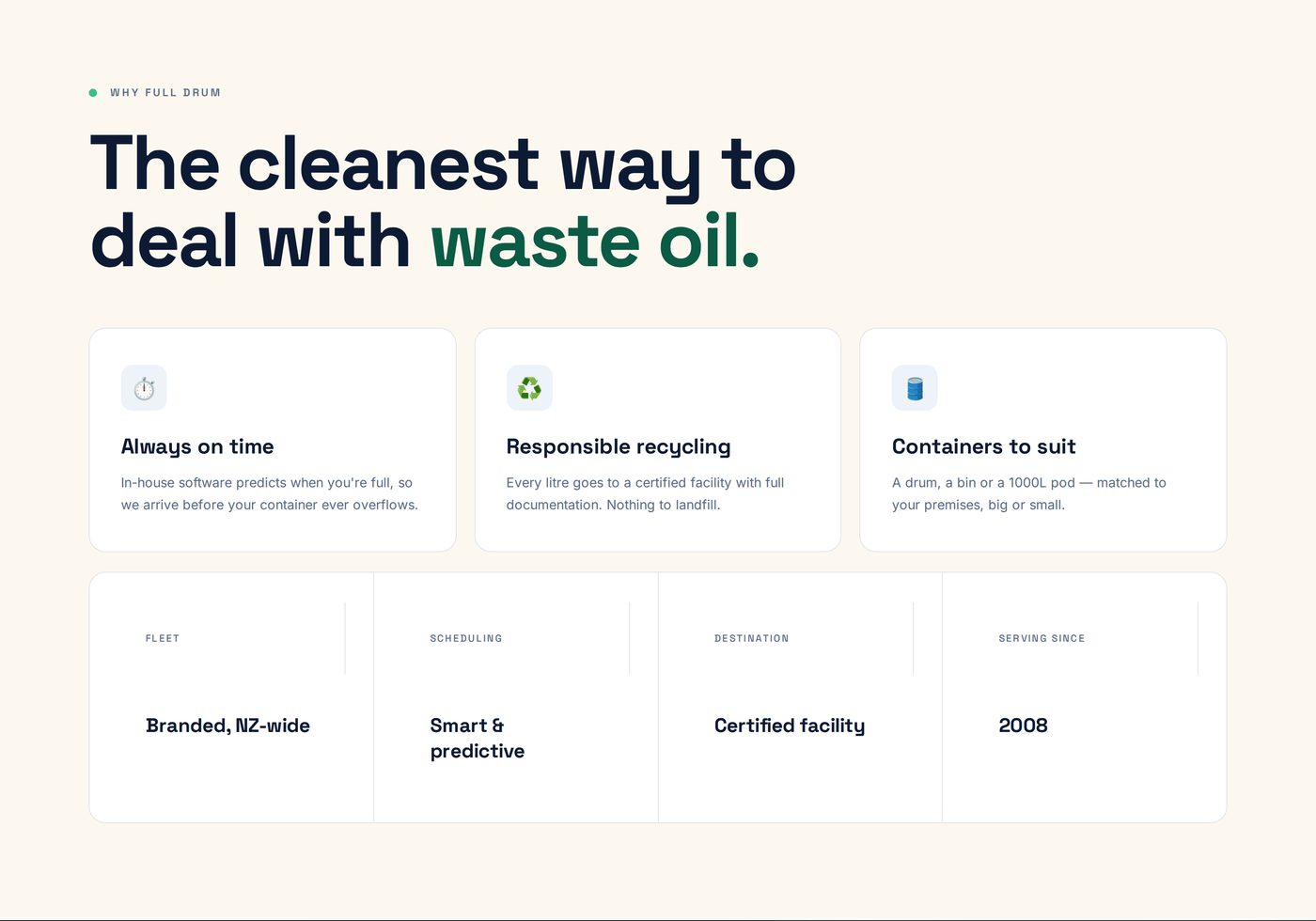Click the in-house software predicts description text

[x=270, y=493]
